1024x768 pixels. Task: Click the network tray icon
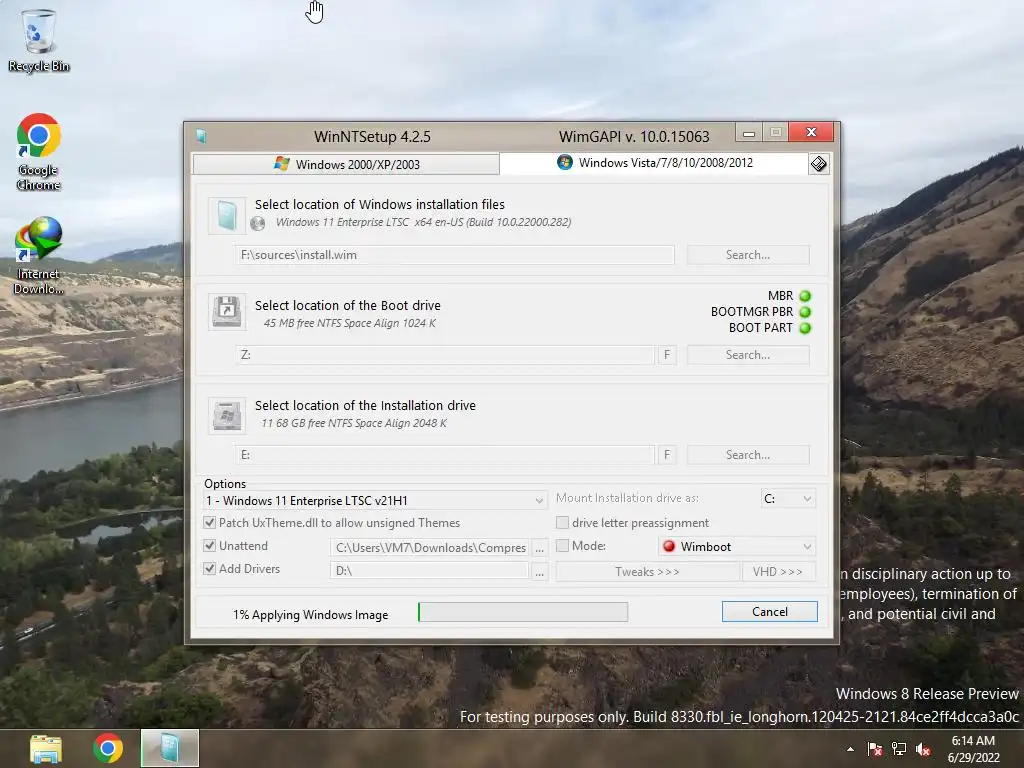click(899, 749)
